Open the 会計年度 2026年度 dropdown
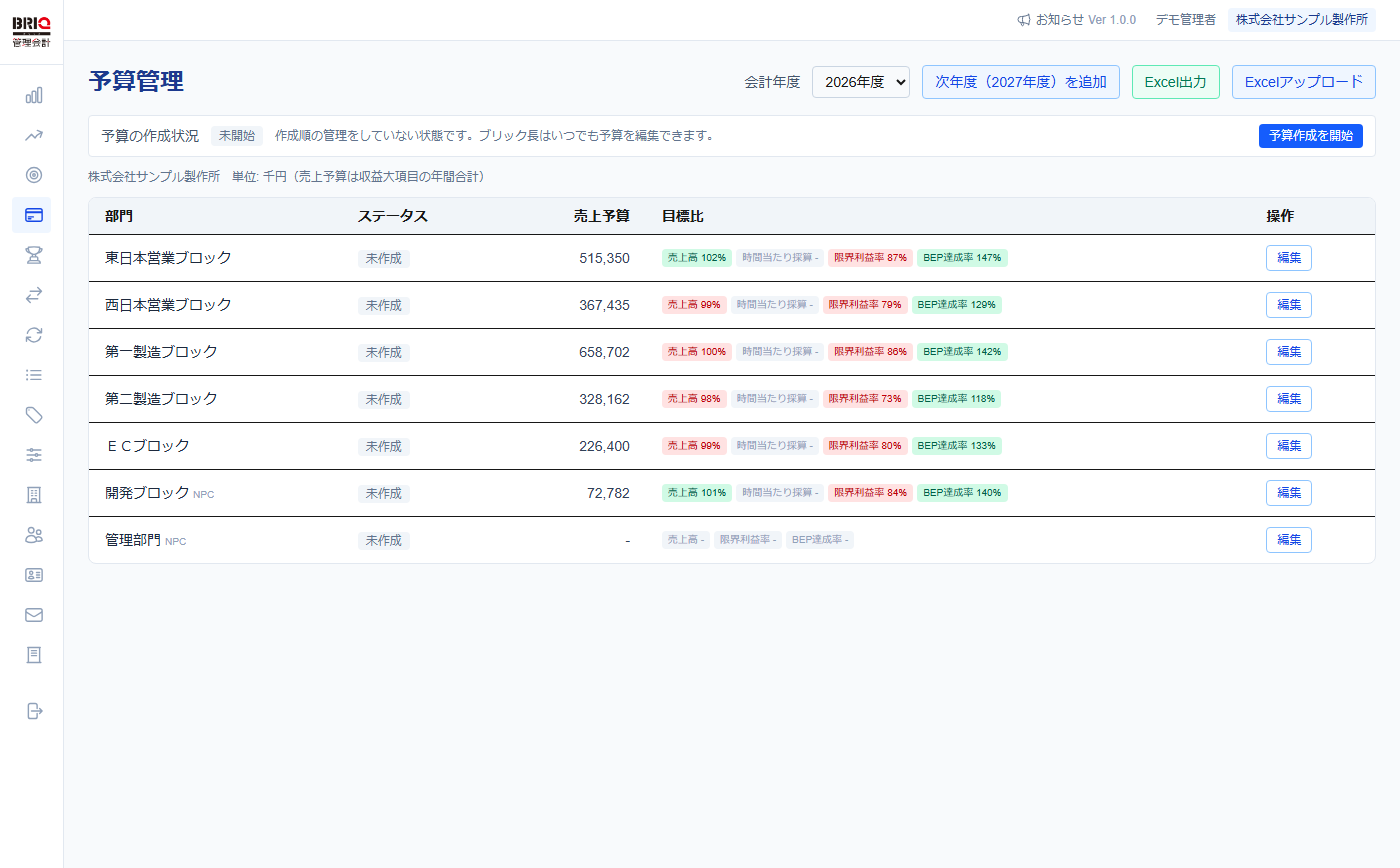This screenshot has height=868, width=1400. coord(861,82)
